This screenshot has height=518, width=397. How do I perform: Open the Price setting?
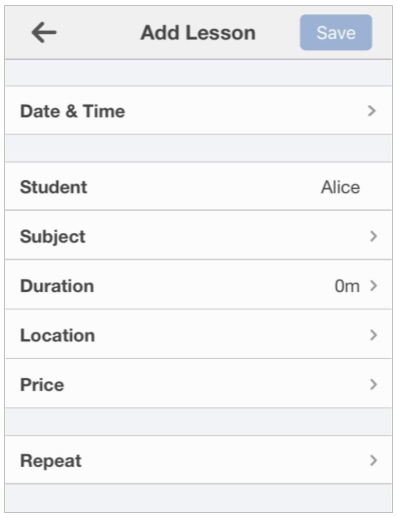click(x=198, y=383)
